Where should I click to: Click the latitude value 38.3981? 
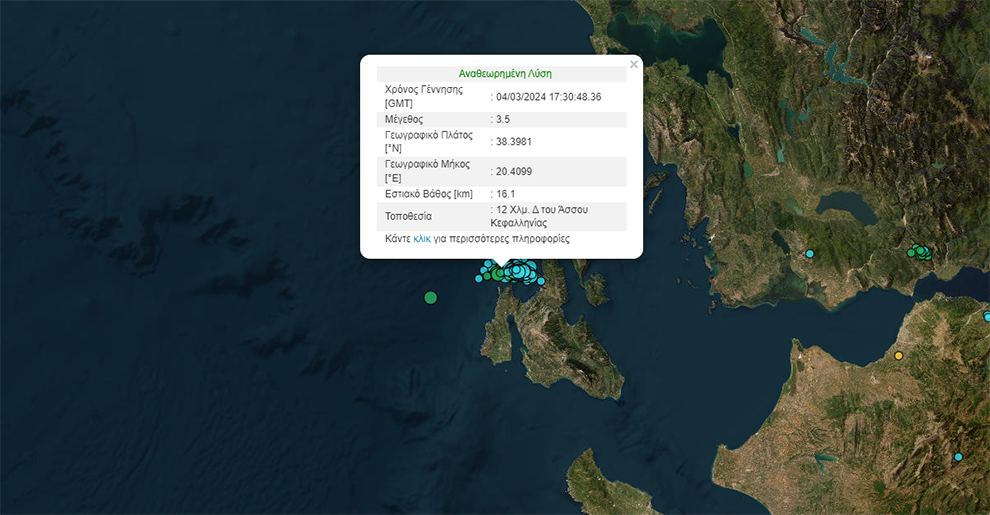click(513, 142)
